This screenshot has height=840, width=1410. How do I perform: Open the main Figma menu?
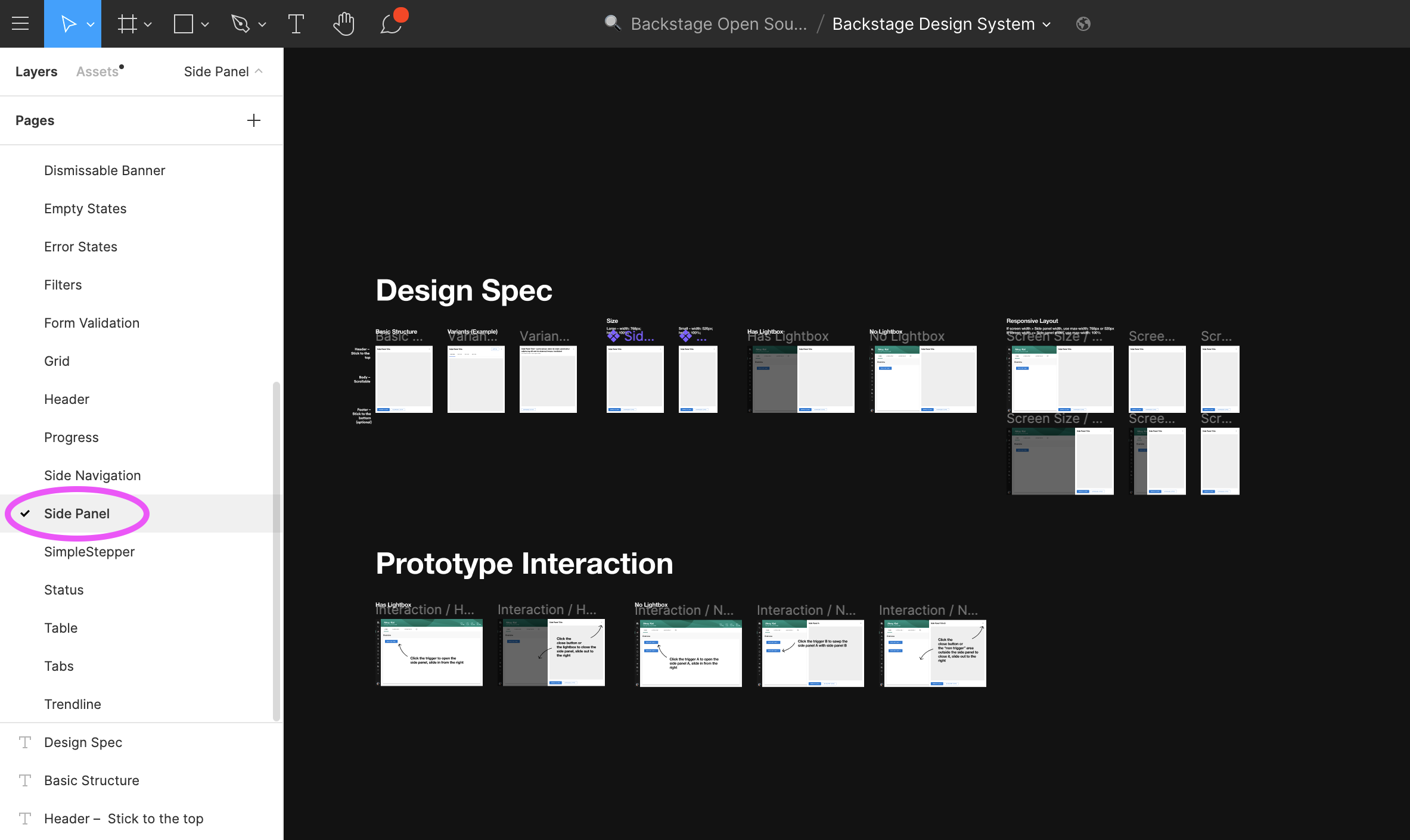[21, 23]
